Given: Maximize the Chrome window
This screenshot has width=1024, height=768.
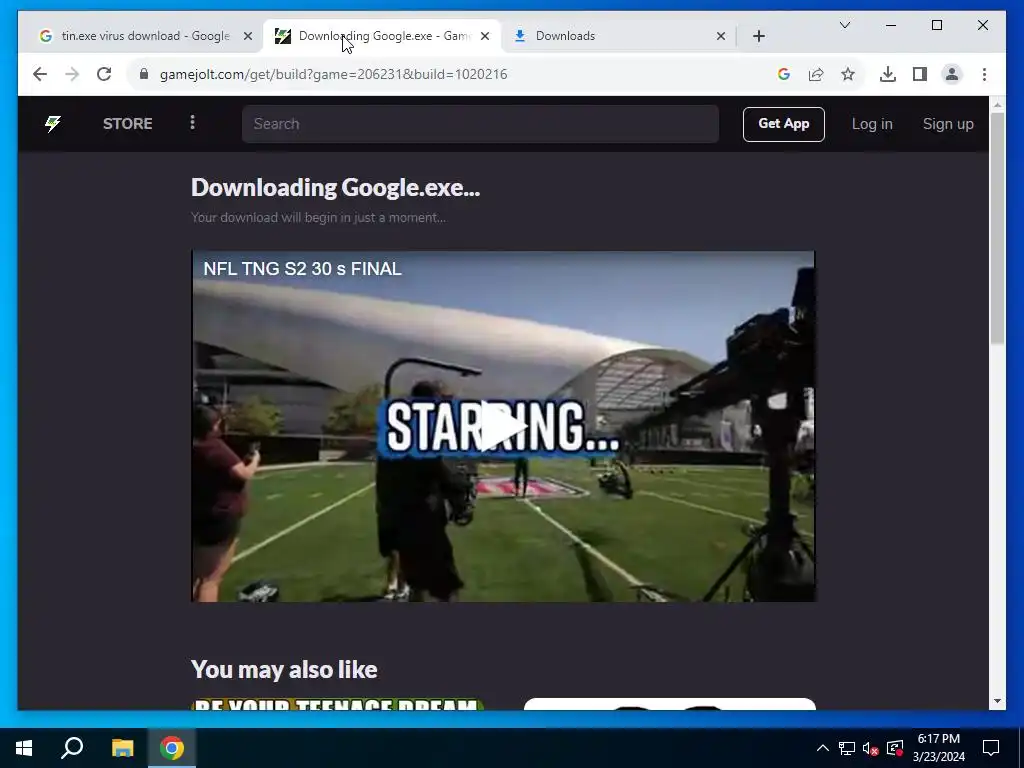Looking at the screenshot, I should coord(936,25).
